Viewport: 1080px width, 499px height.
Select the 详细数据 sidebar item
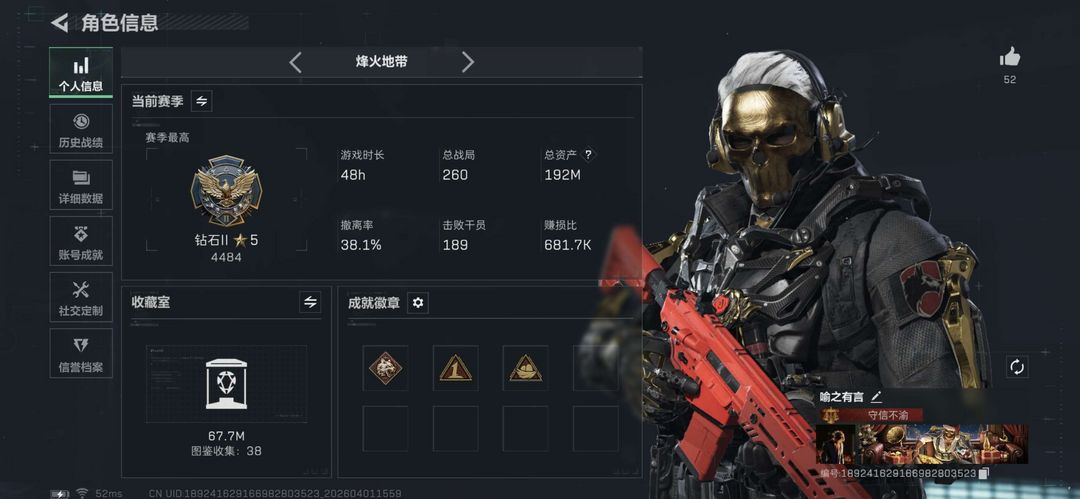point(81,185)
